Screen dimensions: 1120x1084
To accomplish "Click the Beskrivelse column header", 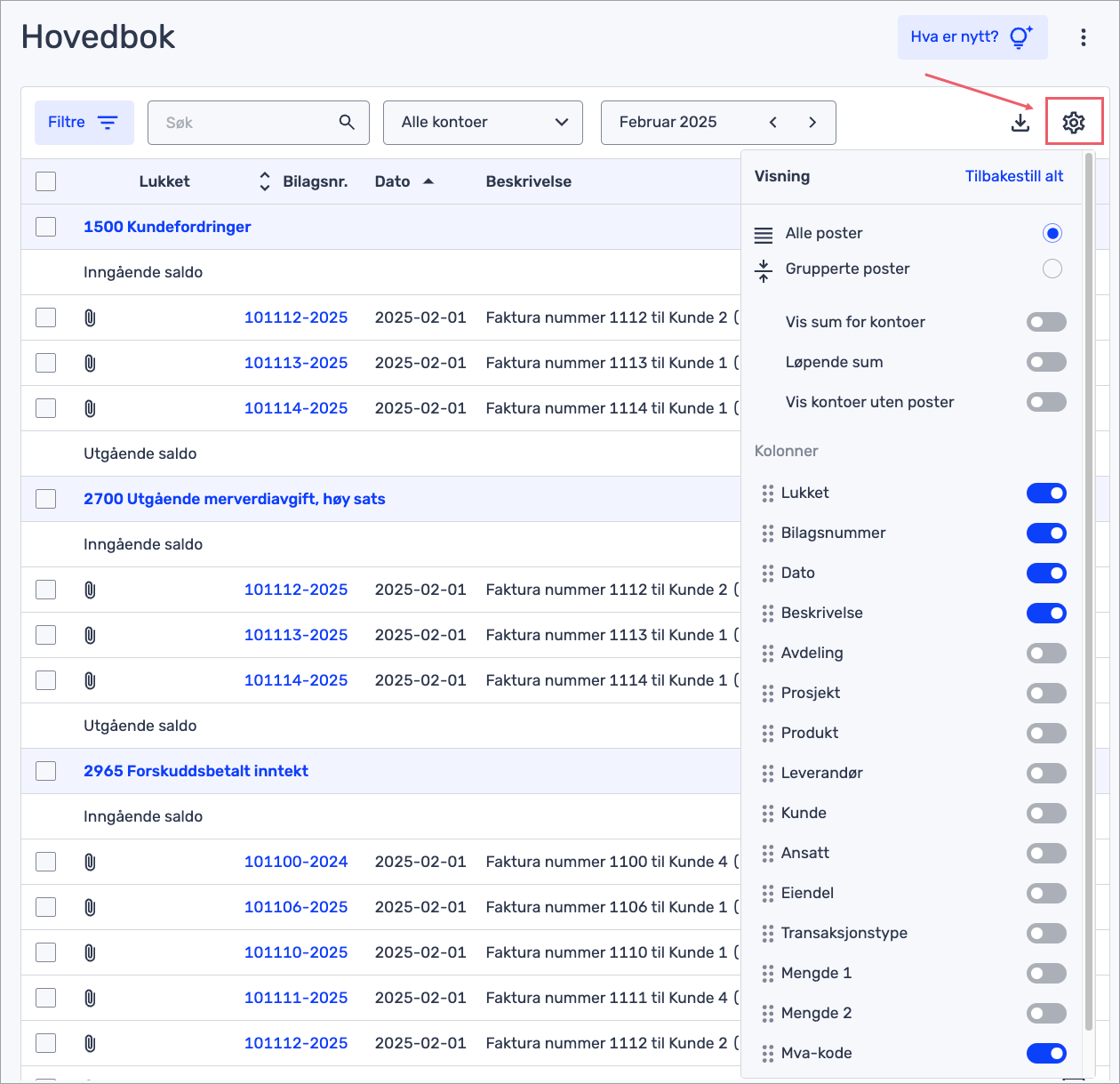I will tap(529, 181).
